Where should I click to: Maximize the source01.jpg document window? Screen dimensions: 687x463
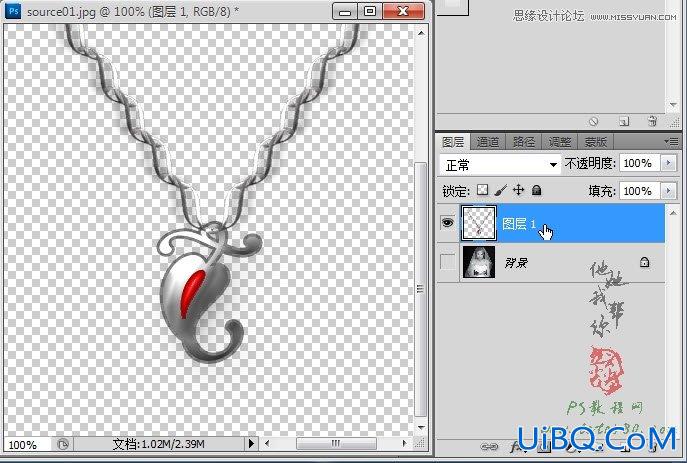(370, 11)
